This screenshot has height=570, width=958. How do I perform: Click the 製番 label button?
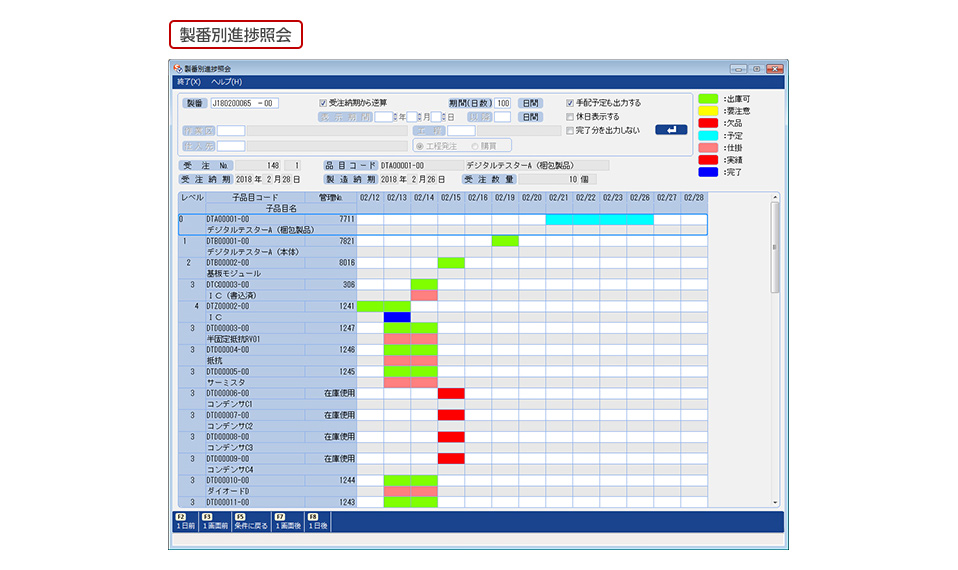pos(194,103)
